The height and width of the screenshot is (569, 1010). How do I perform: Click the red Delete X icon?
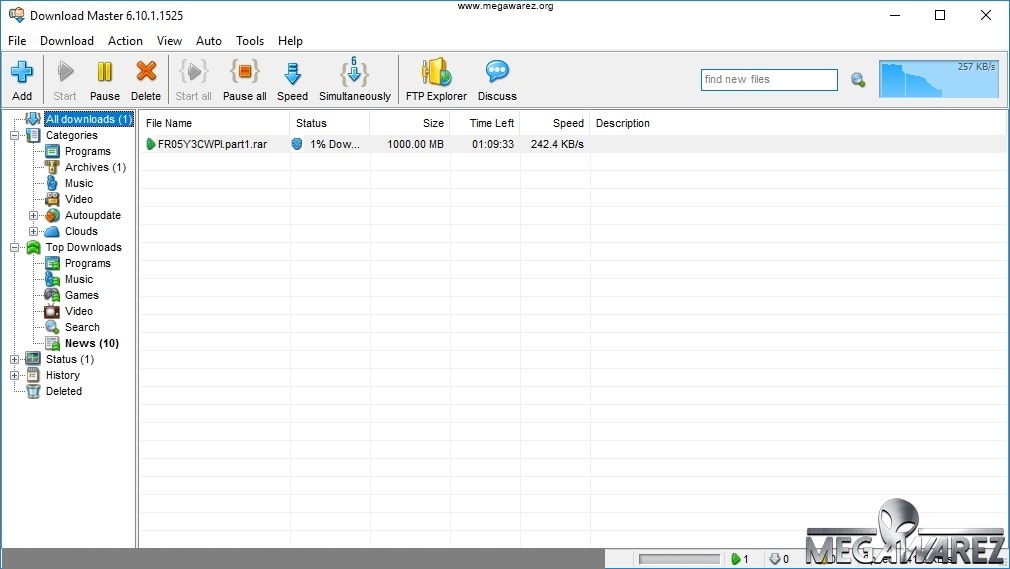pos(146,72)
